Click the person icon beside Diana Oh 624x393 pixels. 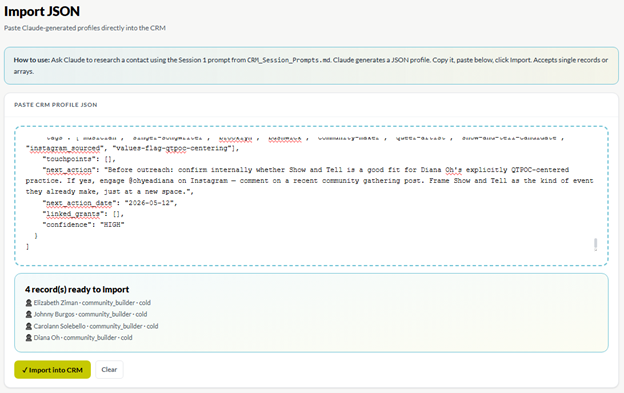(29, 338)
